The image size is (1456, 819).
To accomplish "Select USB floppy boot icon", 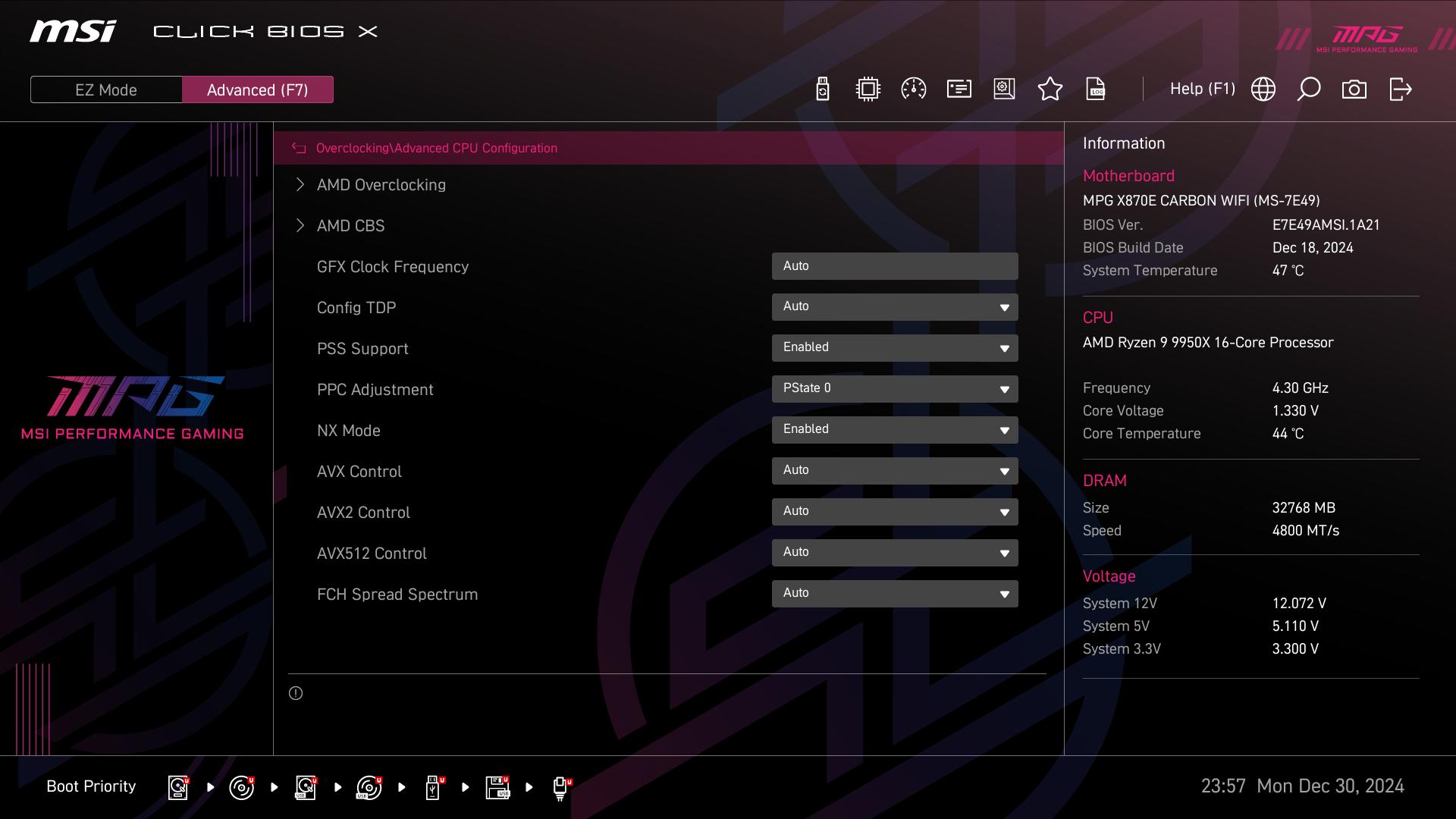I will (x=497, y=787).
